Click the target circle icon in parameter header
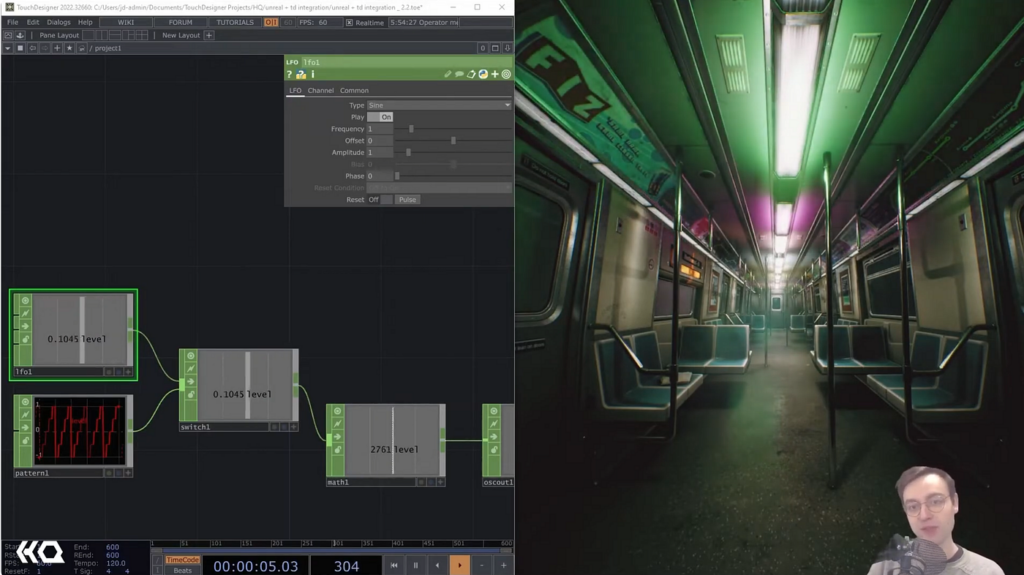This screenshot has width=1024, height=575. [x=506, y=74]
